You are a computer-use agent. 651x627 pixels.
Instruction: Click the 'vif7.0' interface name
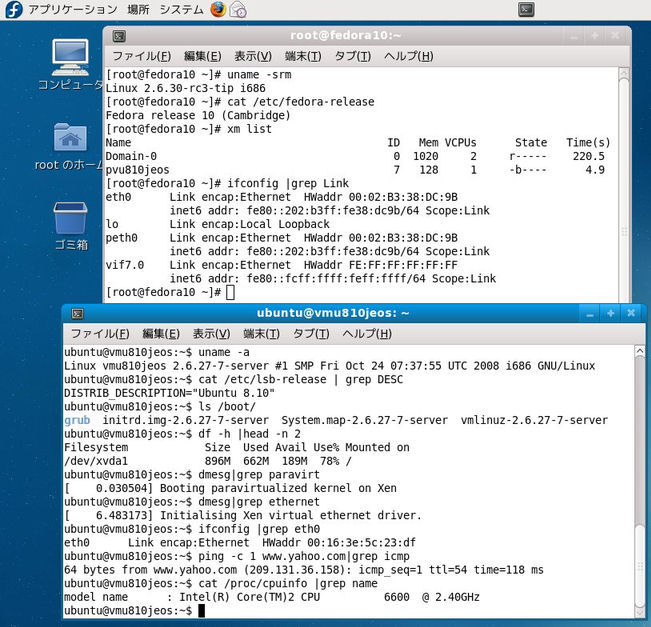coord(125,265)
